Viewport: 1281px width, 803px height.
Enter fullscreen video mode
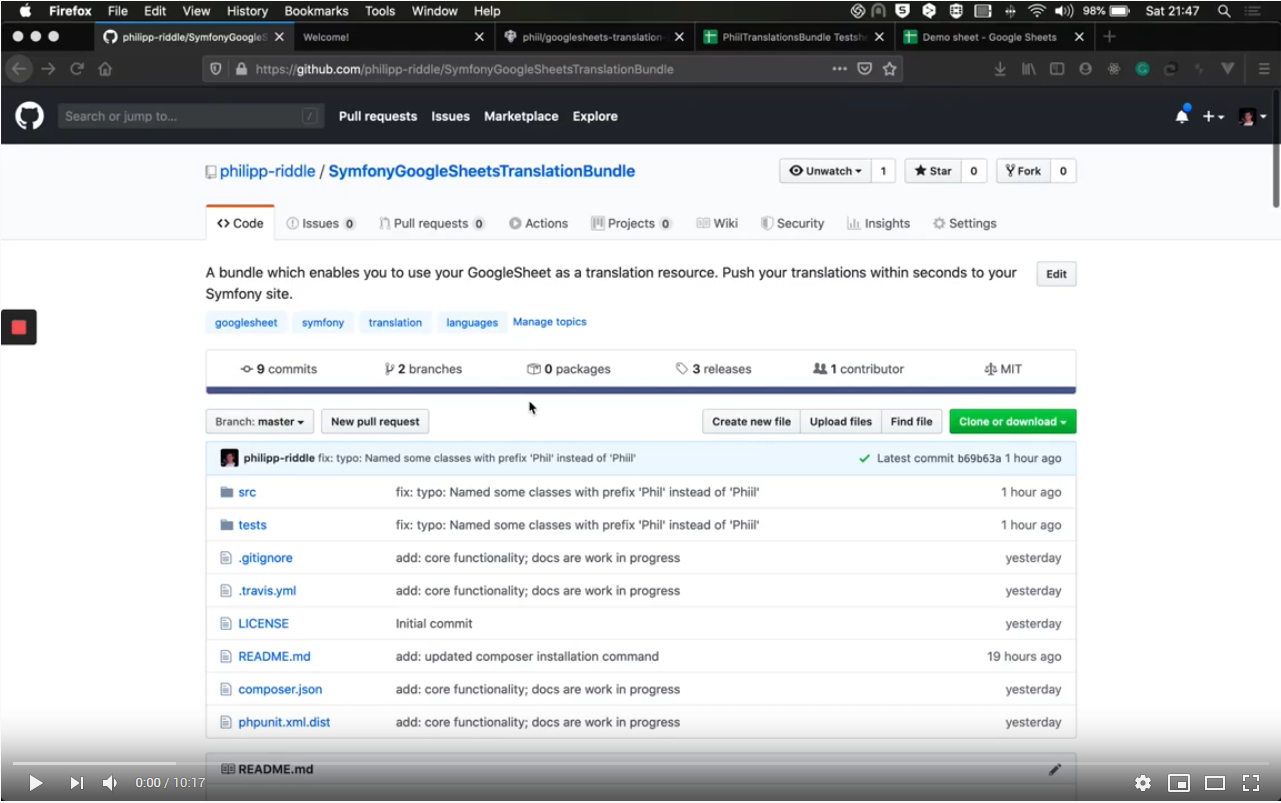[x=1251, y=783]
